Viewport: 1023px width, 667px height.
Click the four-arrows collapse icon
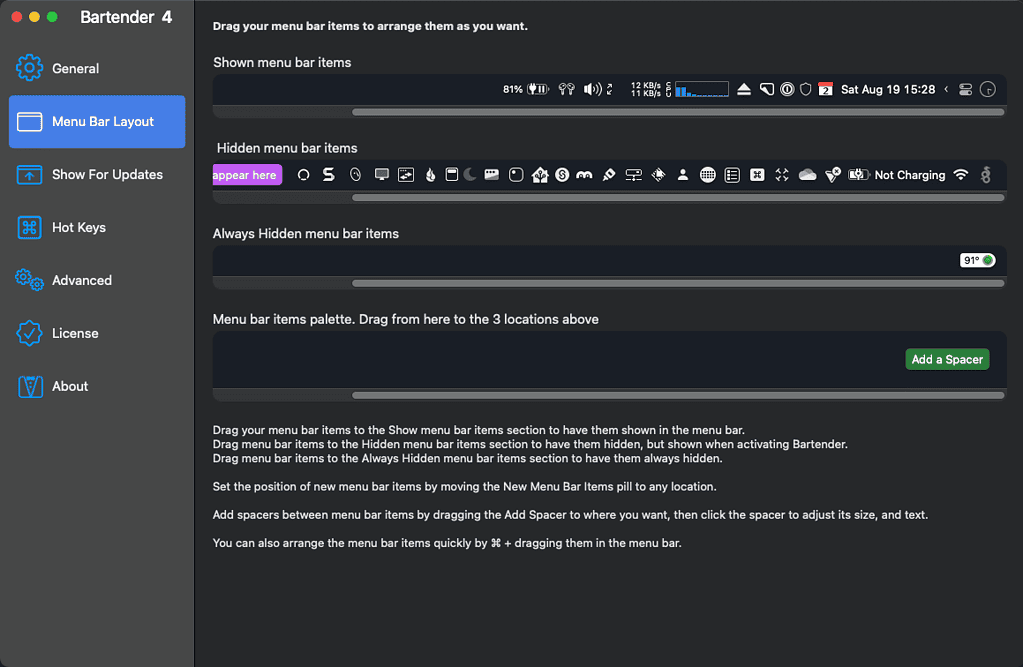click(782, 174)
